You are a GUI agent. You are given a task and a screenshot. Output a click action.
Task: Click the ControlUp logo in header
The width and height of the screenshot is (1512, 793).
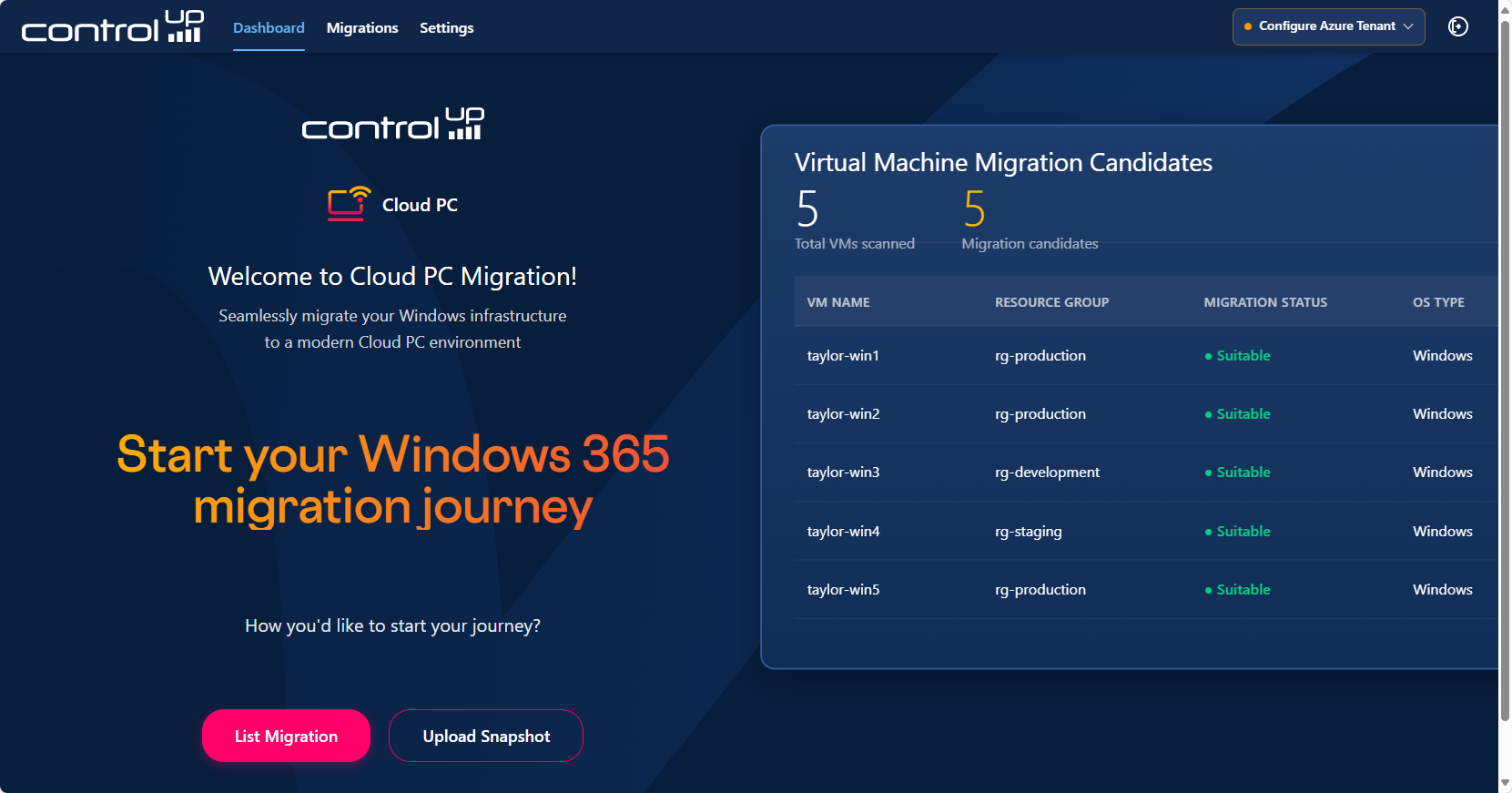(x=112, y=27)
